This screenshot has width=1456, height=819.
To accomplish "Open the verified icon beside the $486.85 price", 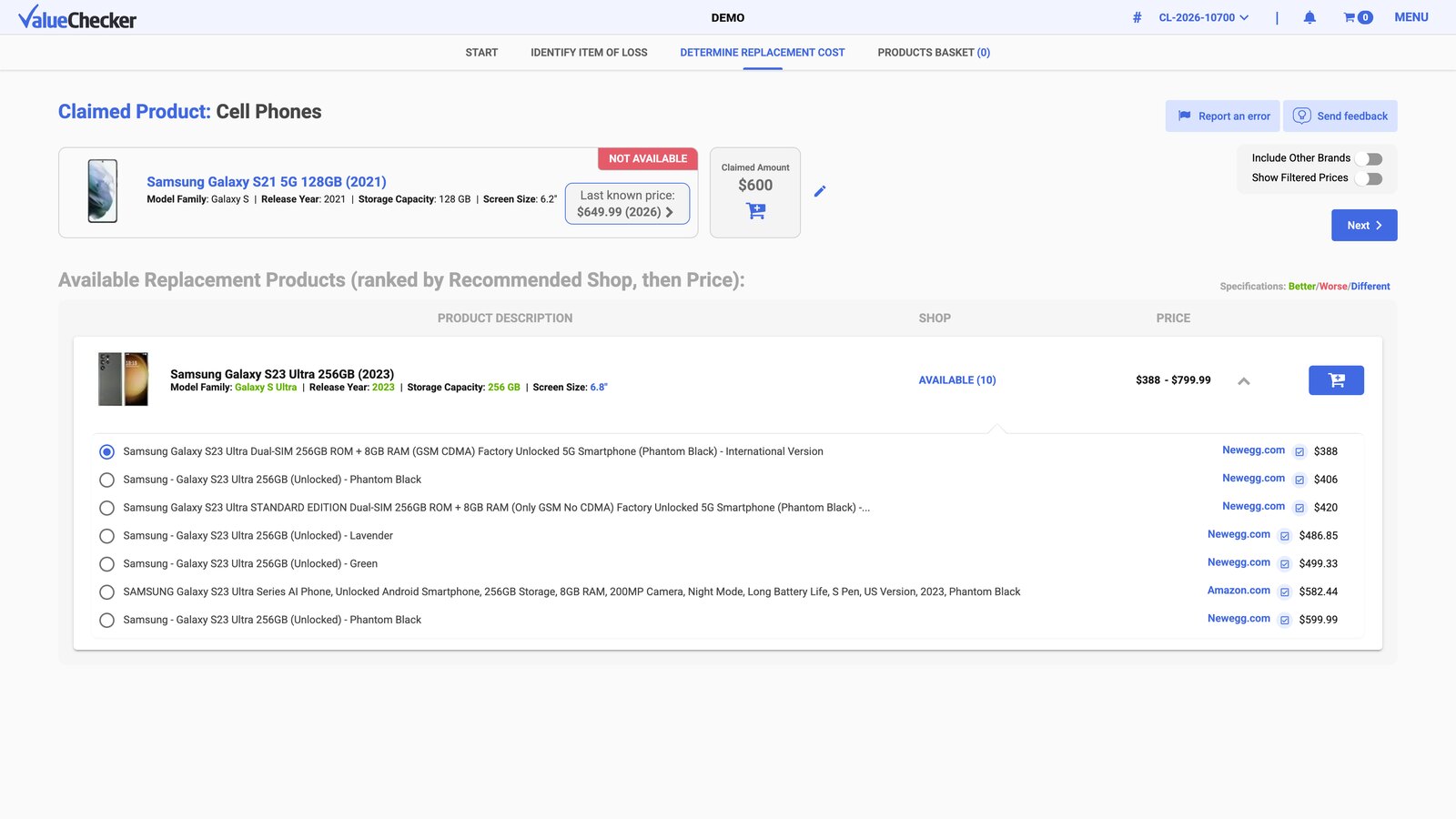I will click(x=1285, y=536).
